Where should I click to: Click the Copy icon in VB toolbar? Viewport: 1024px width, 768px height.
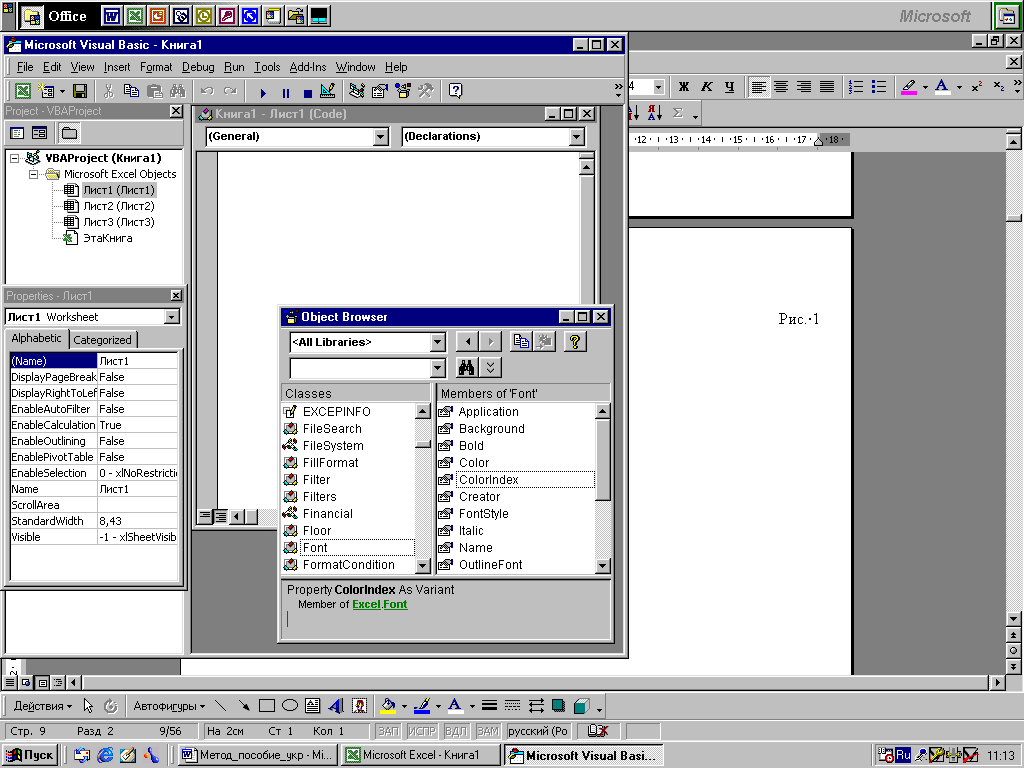tap(131, 91)
